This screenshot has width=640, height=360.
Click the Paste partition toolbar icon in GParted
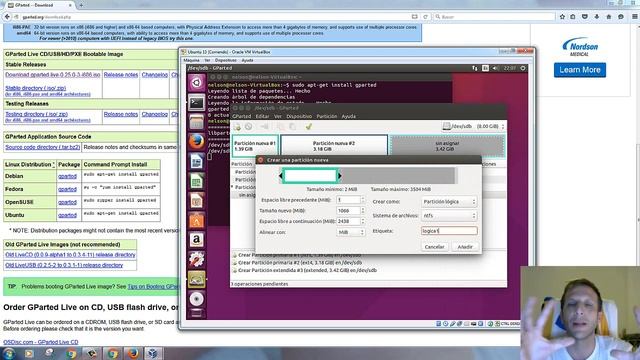[x=293, y=127]
